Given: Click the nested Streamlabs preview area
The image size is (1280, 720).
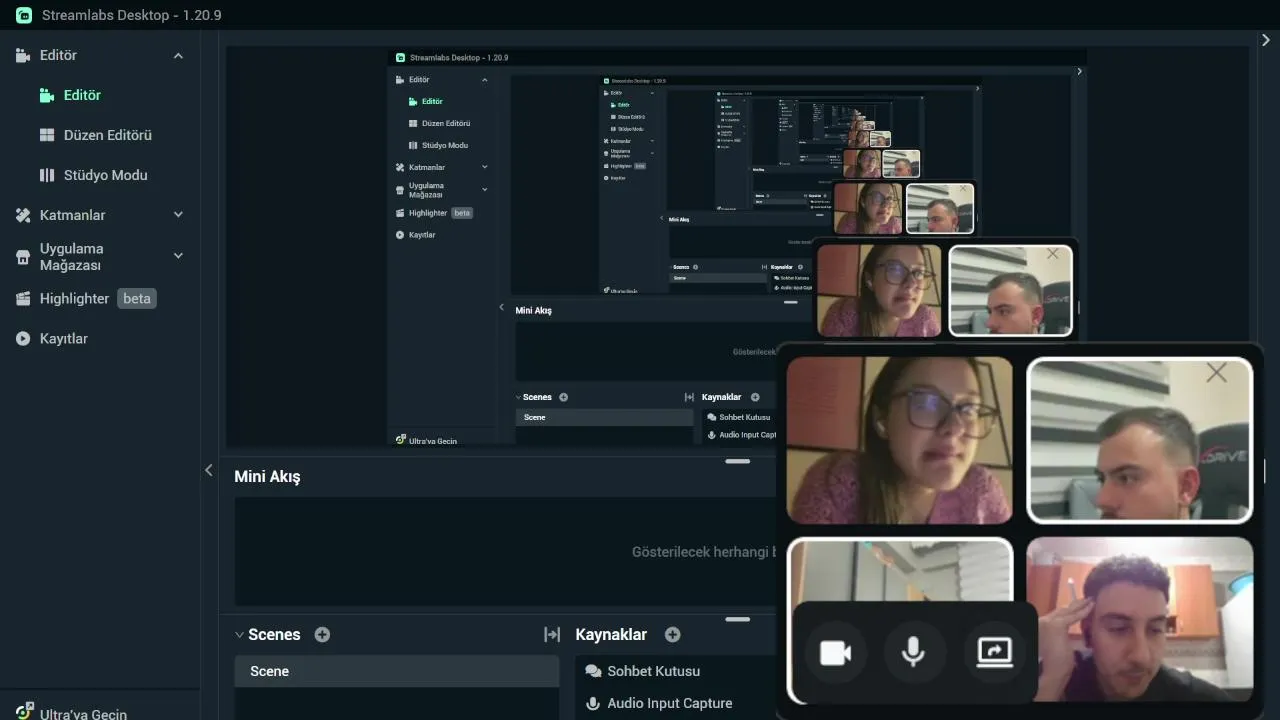Looking at the screenshot, I should tap(736, 246).
